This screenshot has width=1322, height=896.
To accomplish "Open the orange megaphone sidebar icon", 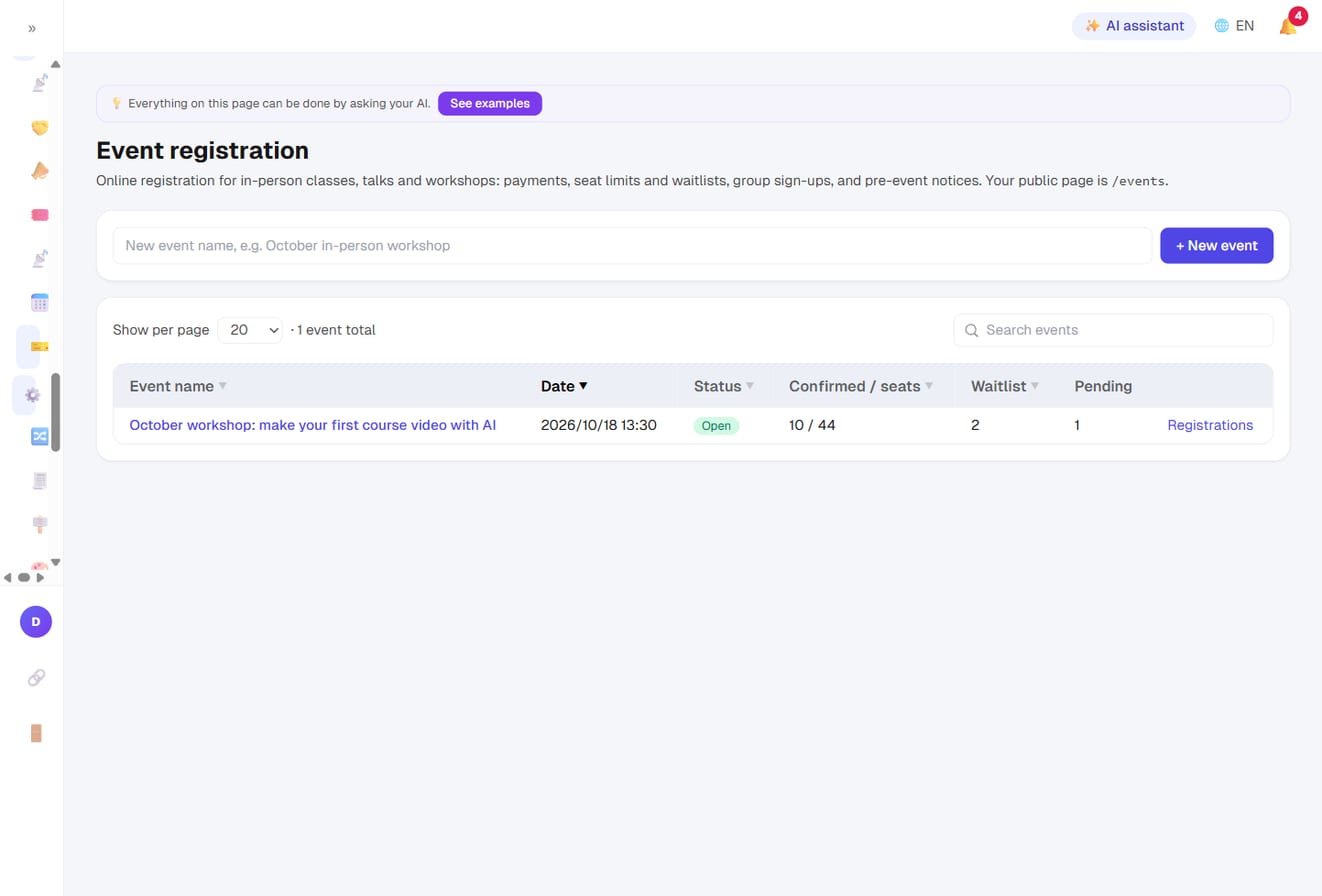I will coord(40,171).
